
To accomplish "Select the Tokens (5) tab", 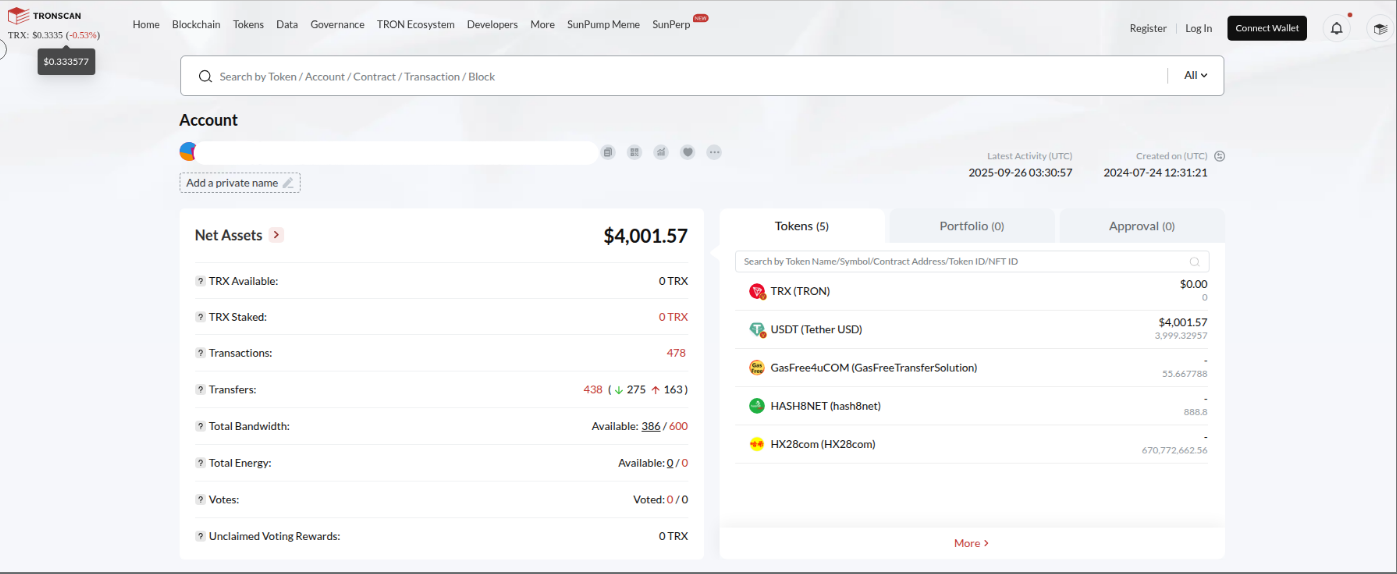I will coord(802,226).
